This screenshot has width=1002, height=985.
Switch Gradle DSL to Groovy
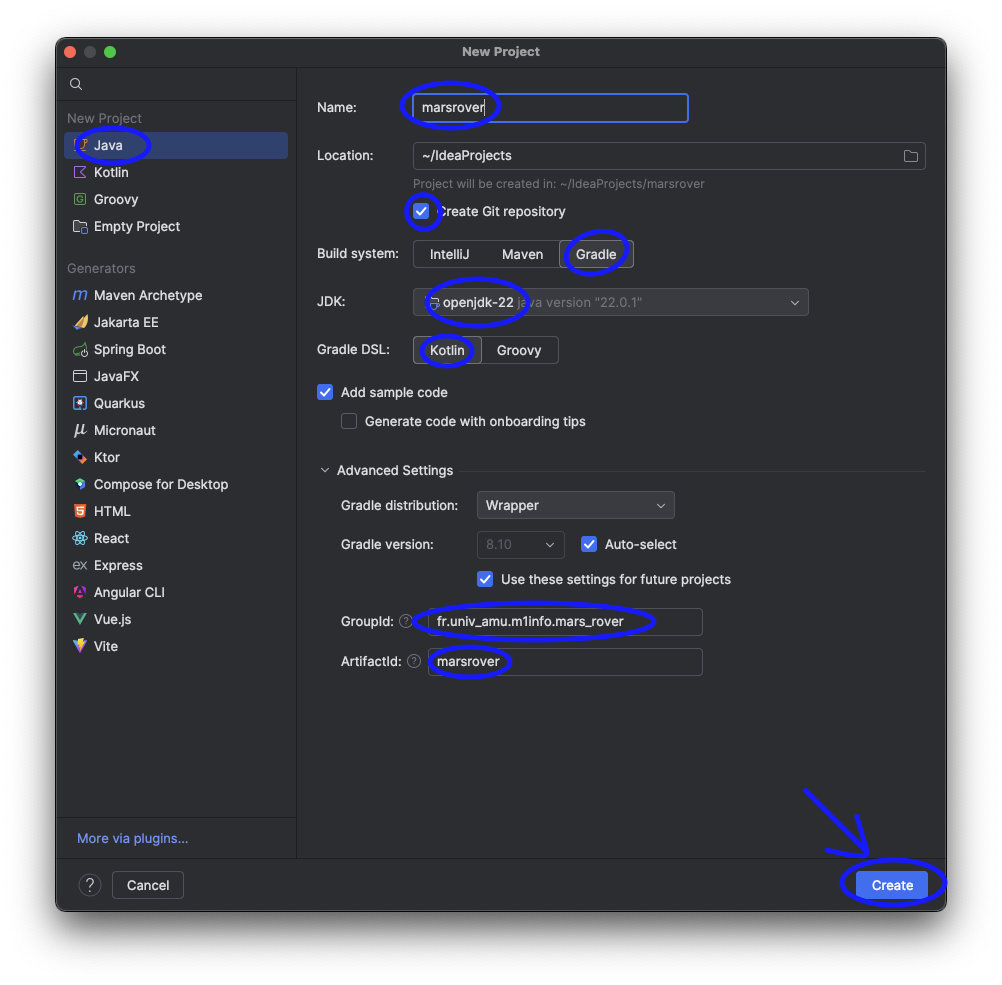coord(519,351)
